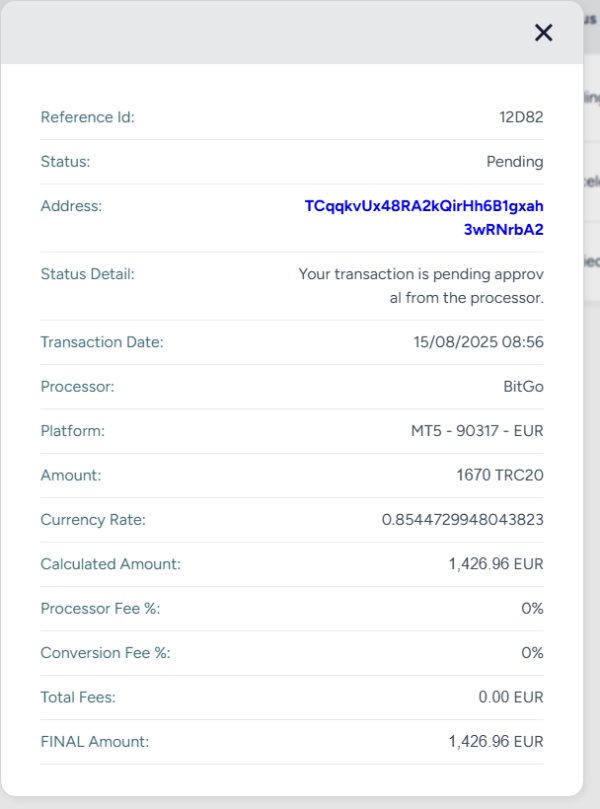Click the BitGo processor value
Screen dimensions: 600x809
523,386
